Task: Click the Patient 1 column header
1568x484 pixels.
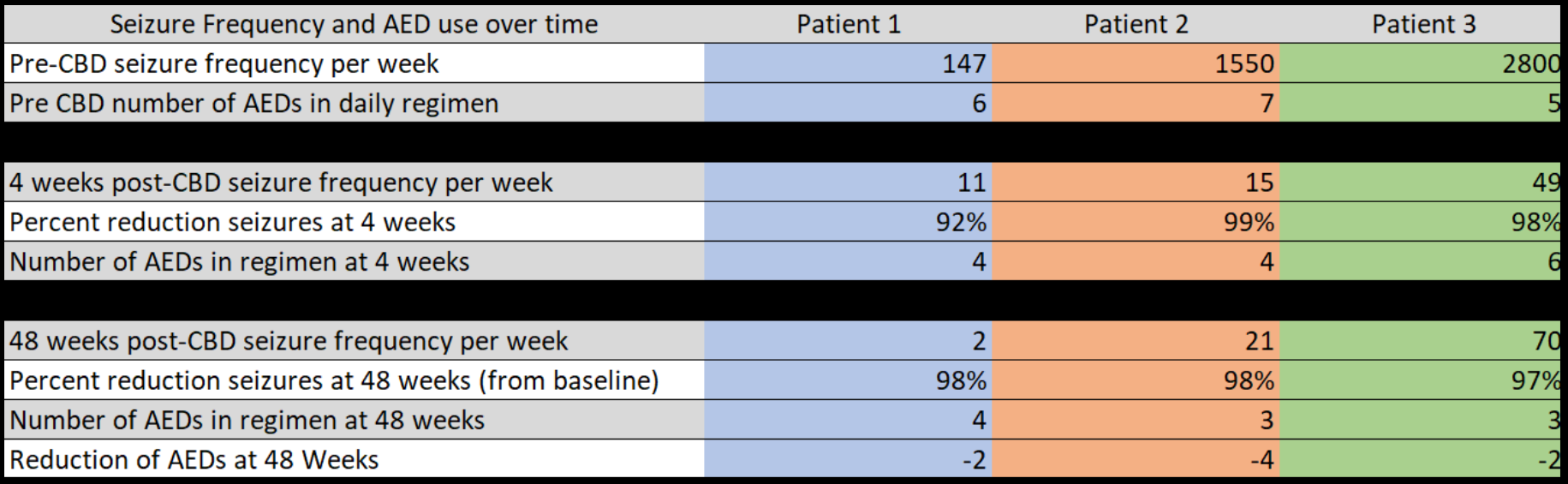Action: click(848, 24)
